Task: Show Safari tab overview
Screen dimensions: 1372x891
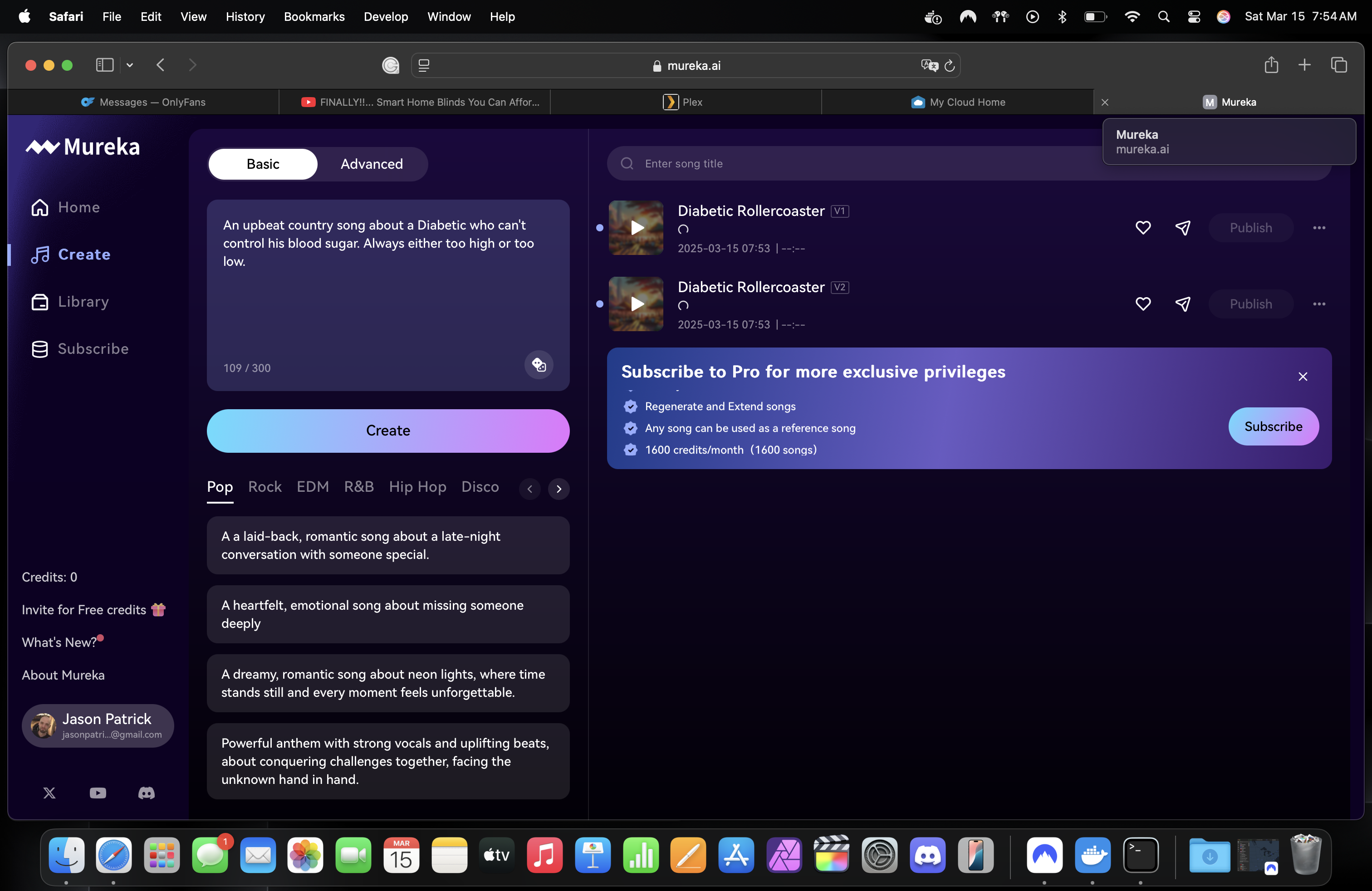Action: coord(1338,65)
